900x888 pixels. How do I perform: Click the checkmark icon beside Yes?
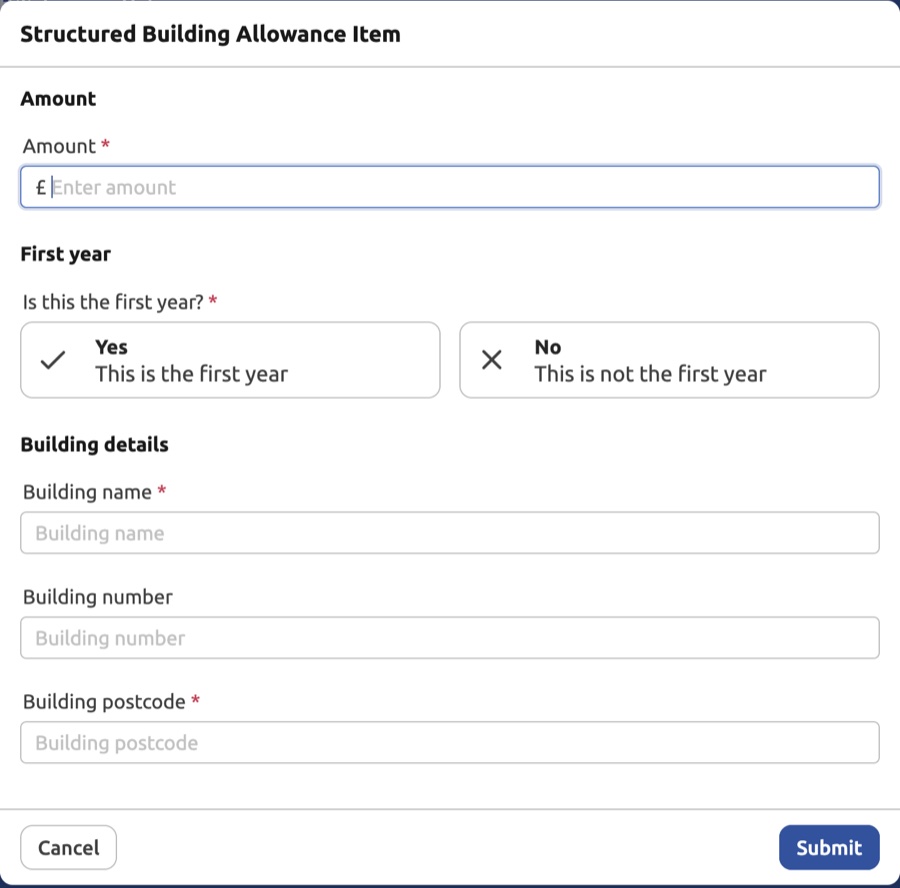(51, 361)
